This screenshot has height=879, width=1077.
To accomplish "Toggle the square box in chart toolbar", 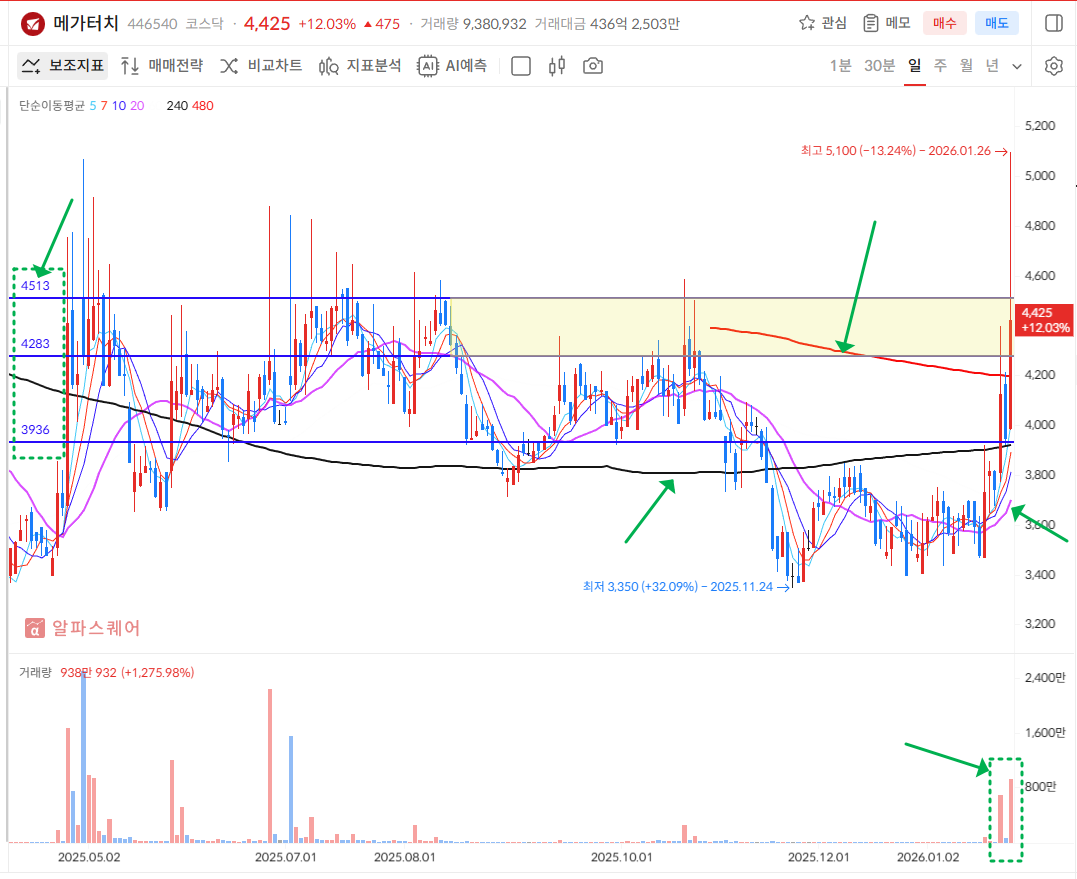I will point(521,66).
